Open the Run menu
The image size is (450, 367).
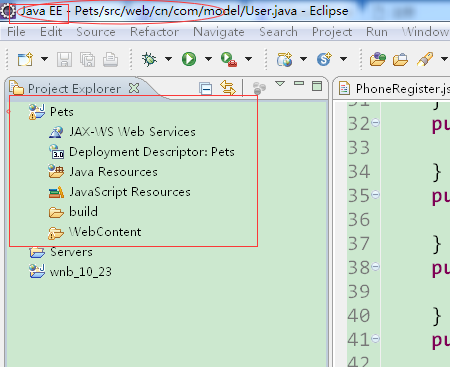tap(377, 32)
